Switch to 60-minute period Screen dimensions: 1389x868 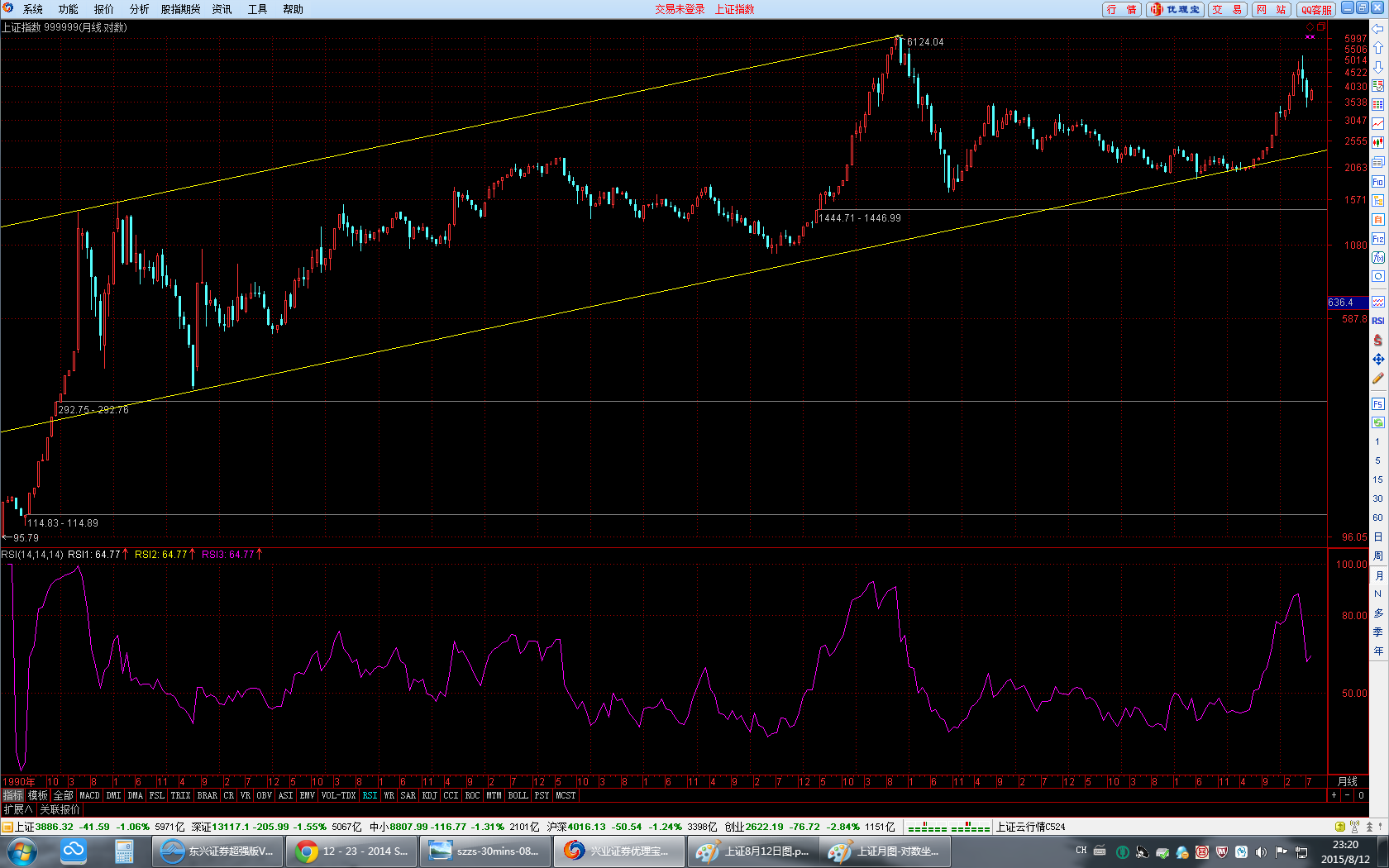click(x=1377, y=518)
